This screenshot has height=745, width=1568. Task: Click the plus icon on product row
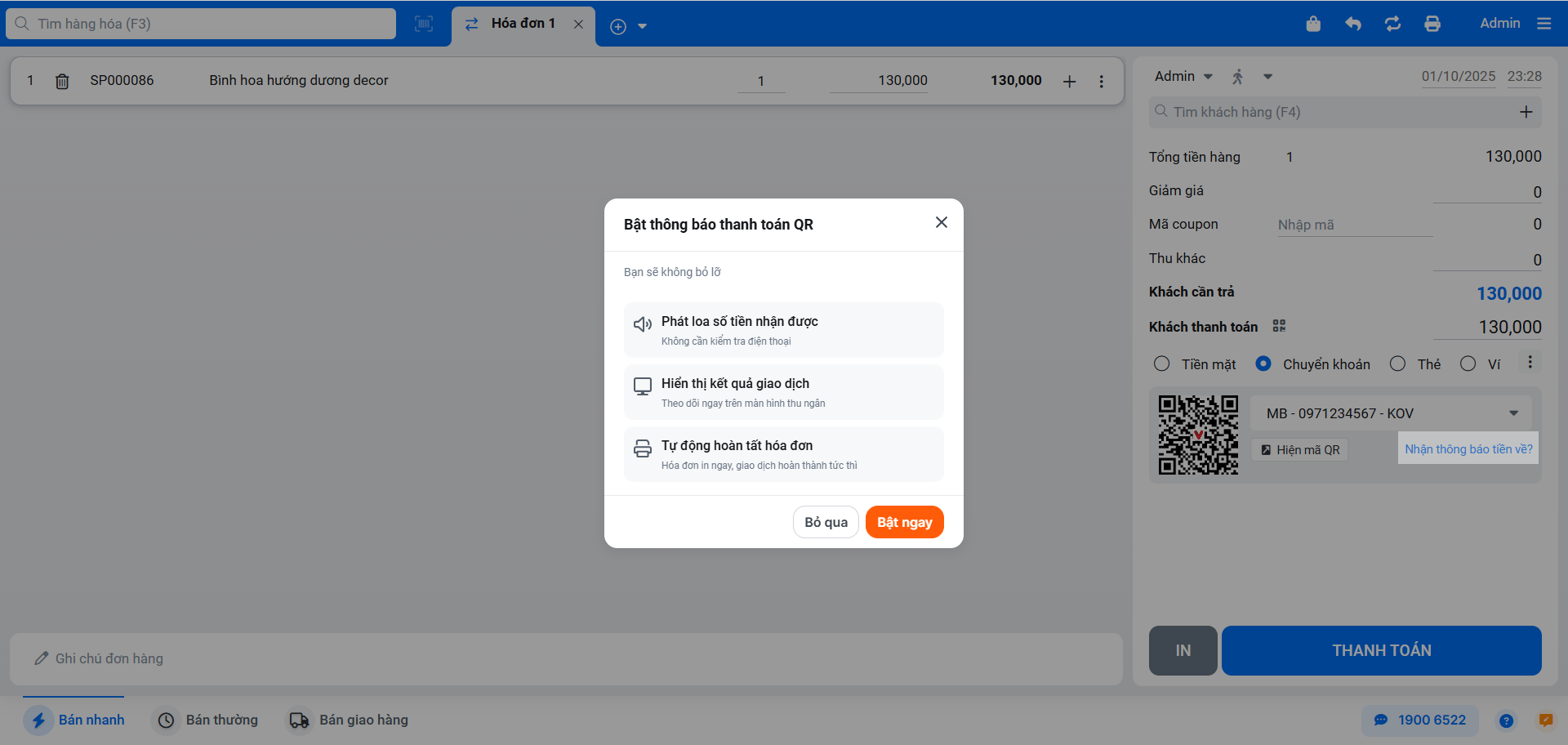click(x=1069, y=81)
